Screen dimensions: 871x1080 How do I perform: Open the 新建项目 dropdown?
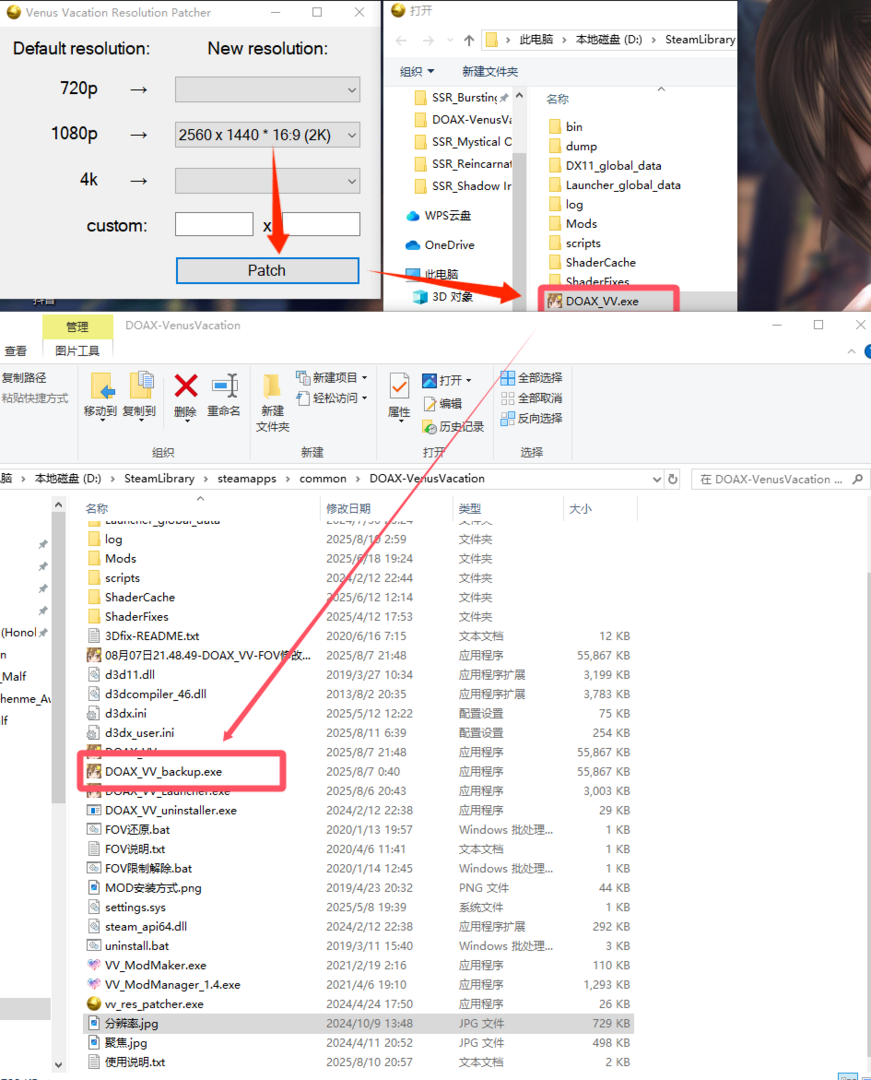coord(332,377)
